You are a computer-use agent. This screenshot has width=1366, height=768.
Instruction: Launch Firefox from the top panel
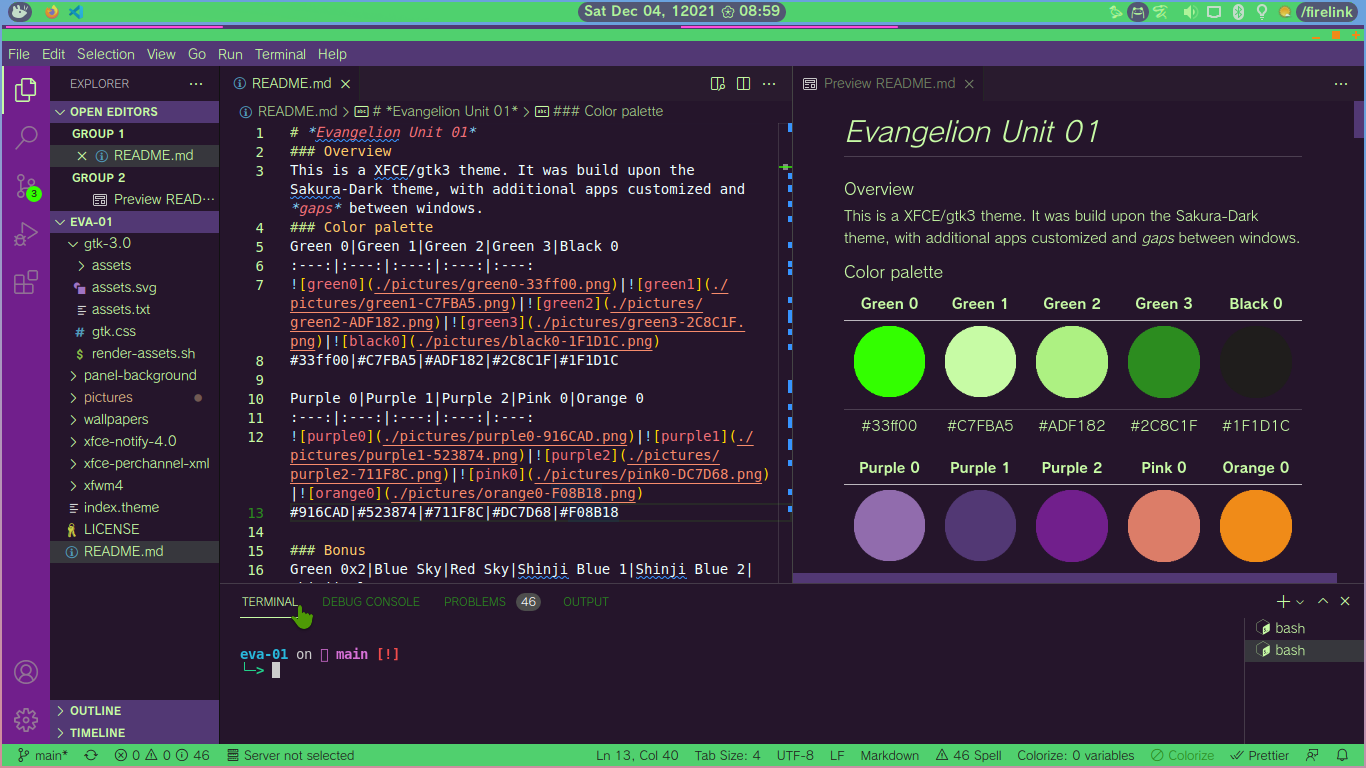coord(51,12)
